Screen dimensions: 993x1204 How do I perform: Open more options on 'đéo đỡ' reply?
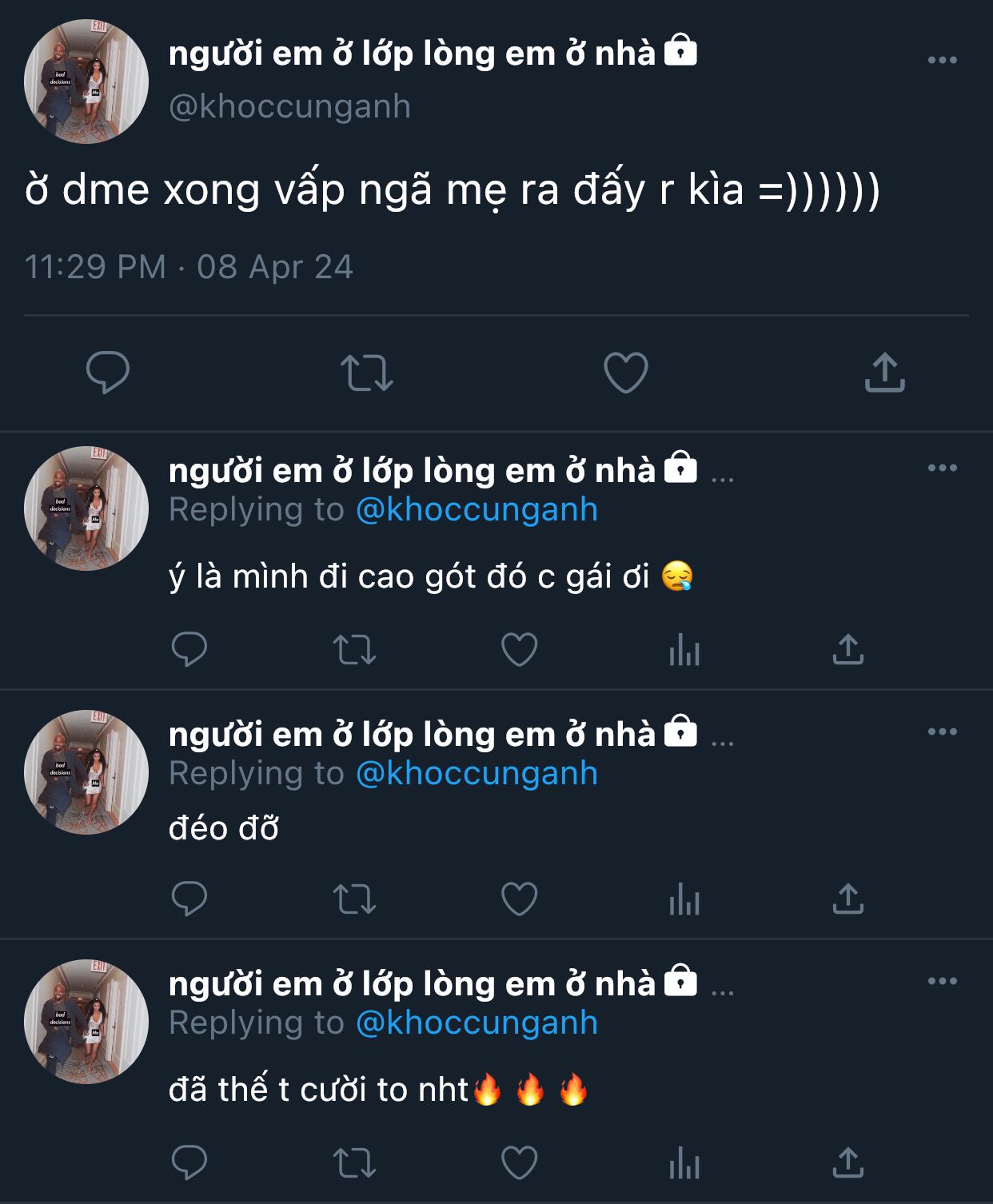pyautogui.click(x=942, y=732)
